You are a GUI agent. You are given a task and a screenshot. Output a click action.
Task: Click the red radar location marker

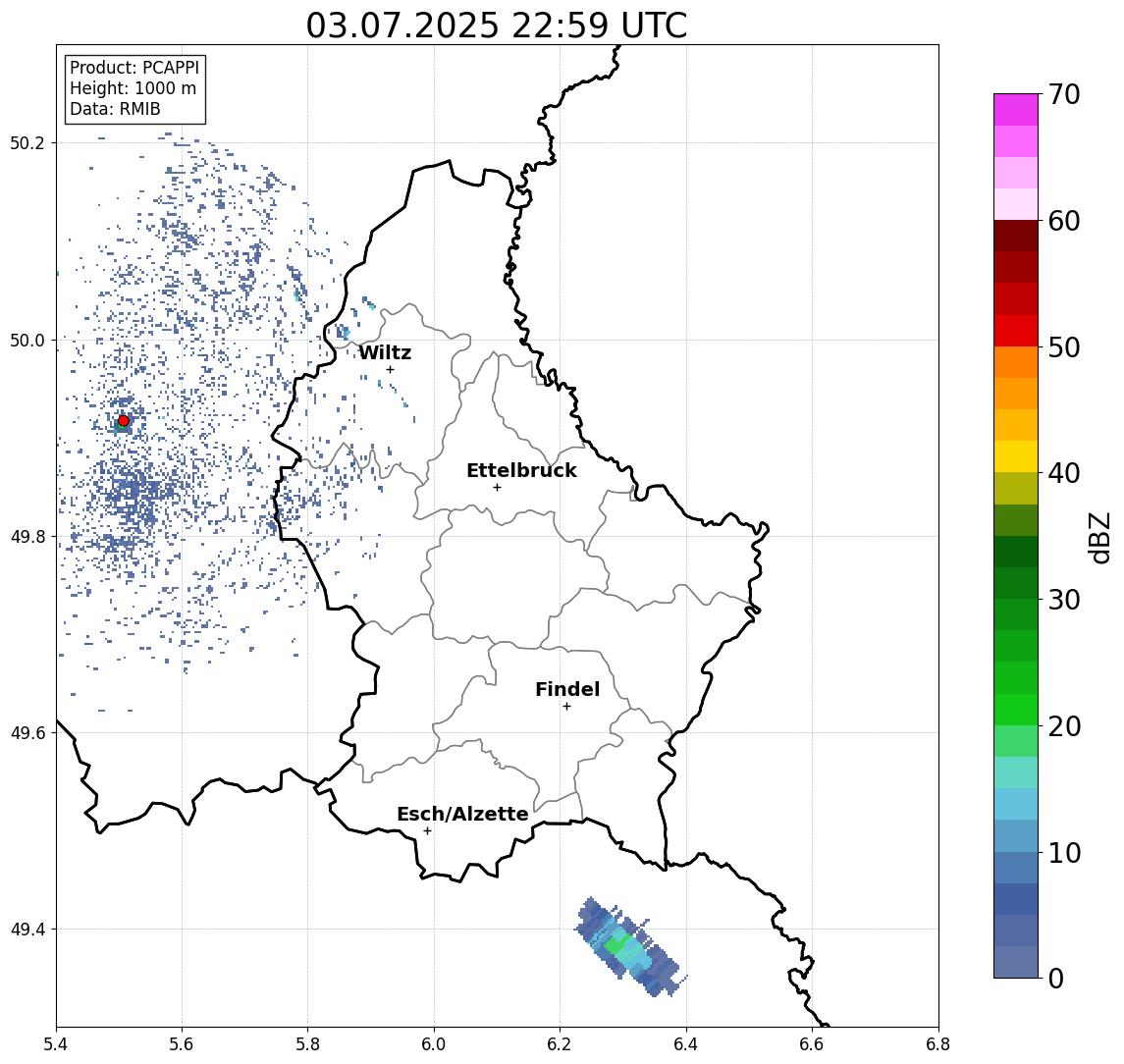124,421
